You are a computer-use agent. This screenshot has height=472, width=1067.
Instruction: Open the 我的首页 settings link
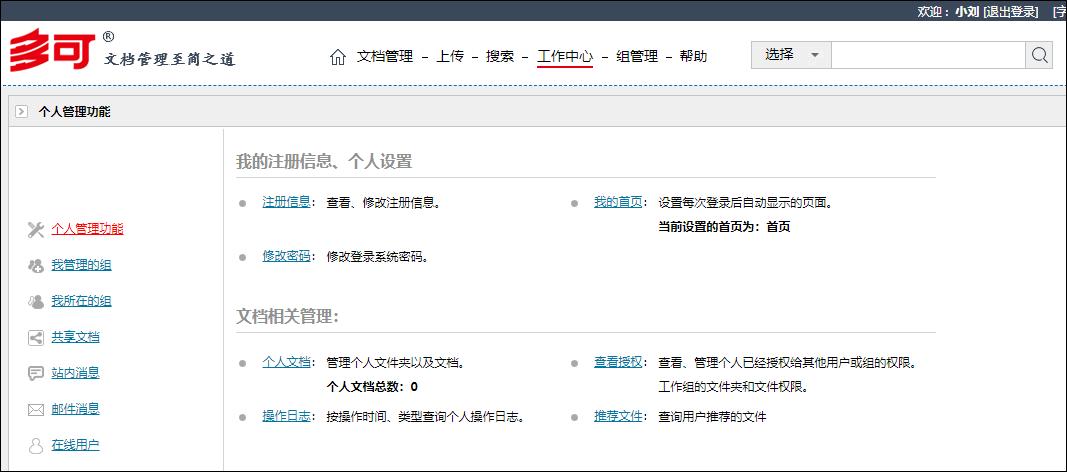coord(618,202)
